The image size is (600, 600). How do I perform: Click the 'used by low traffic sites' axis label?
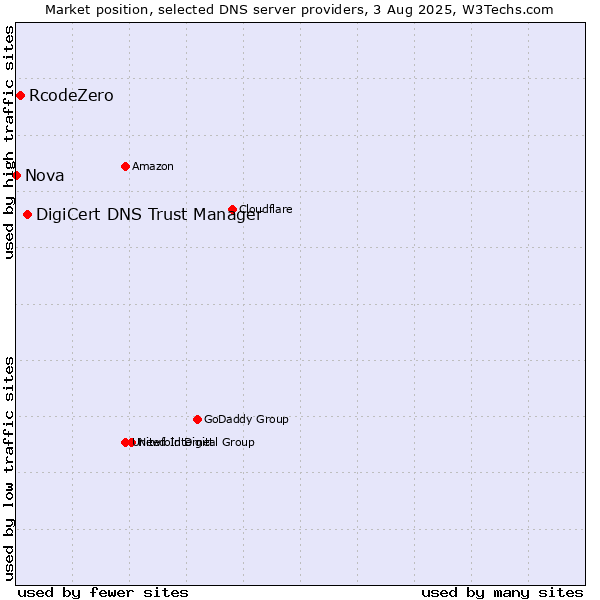coord(8,469)
